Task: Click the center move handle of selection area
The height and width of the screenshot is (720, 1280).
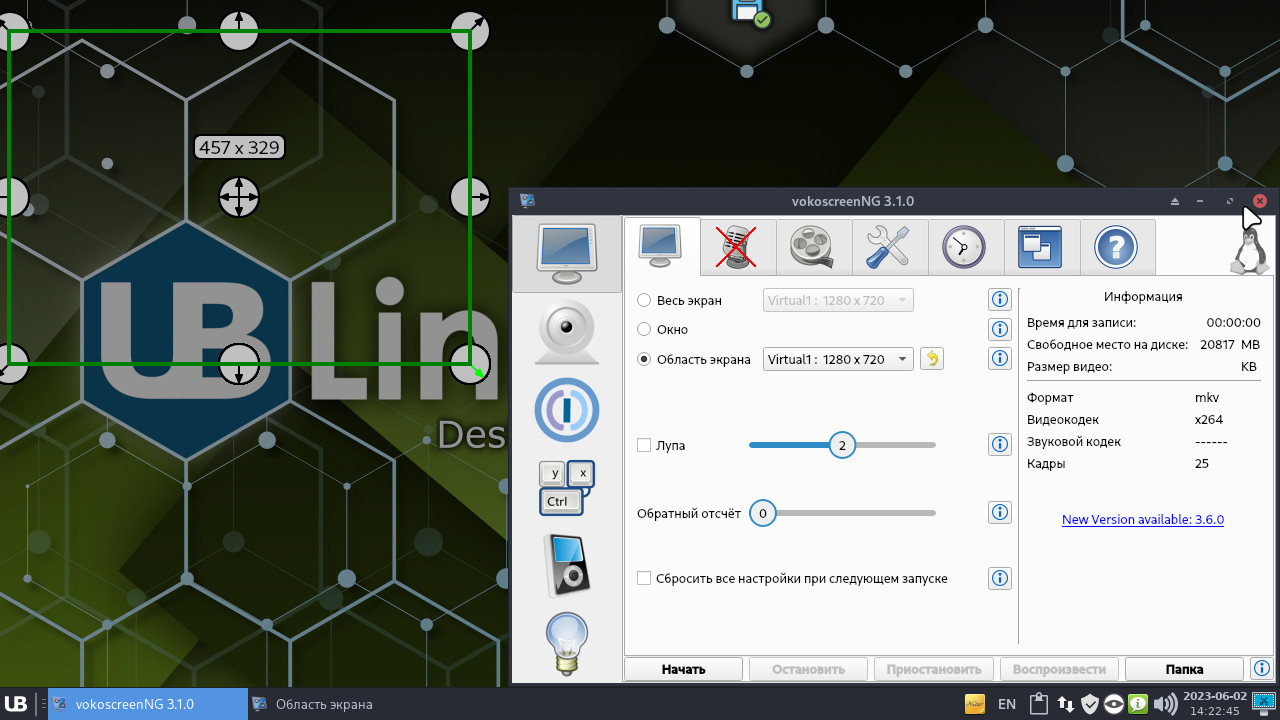Action: (x=239, y=196)
